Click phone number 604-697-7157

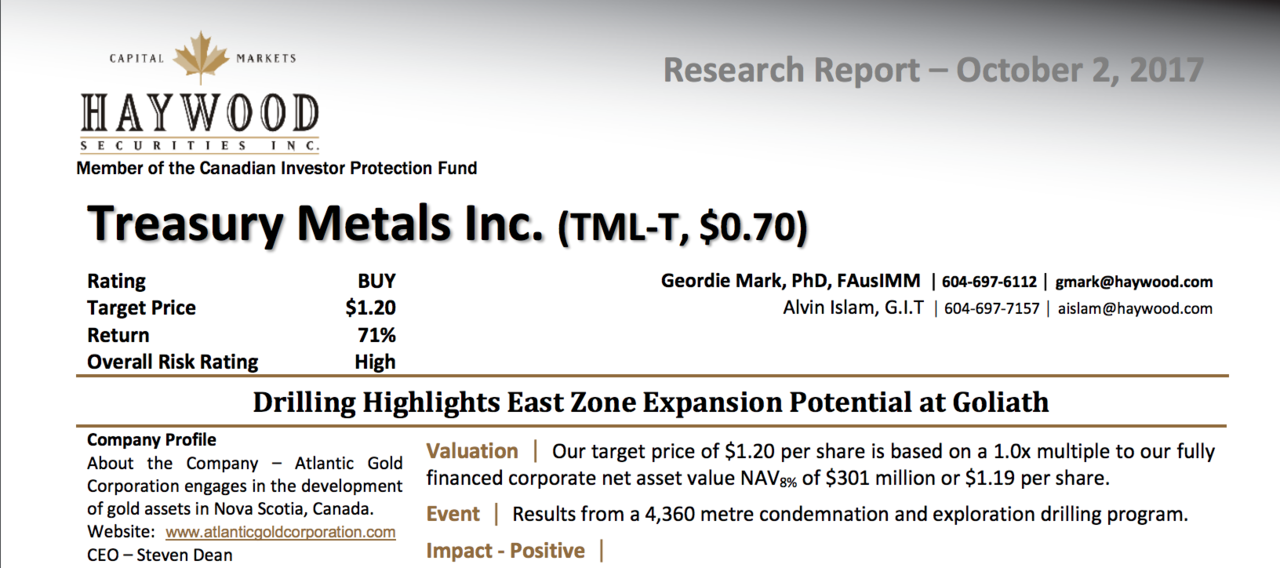point(992,309)
